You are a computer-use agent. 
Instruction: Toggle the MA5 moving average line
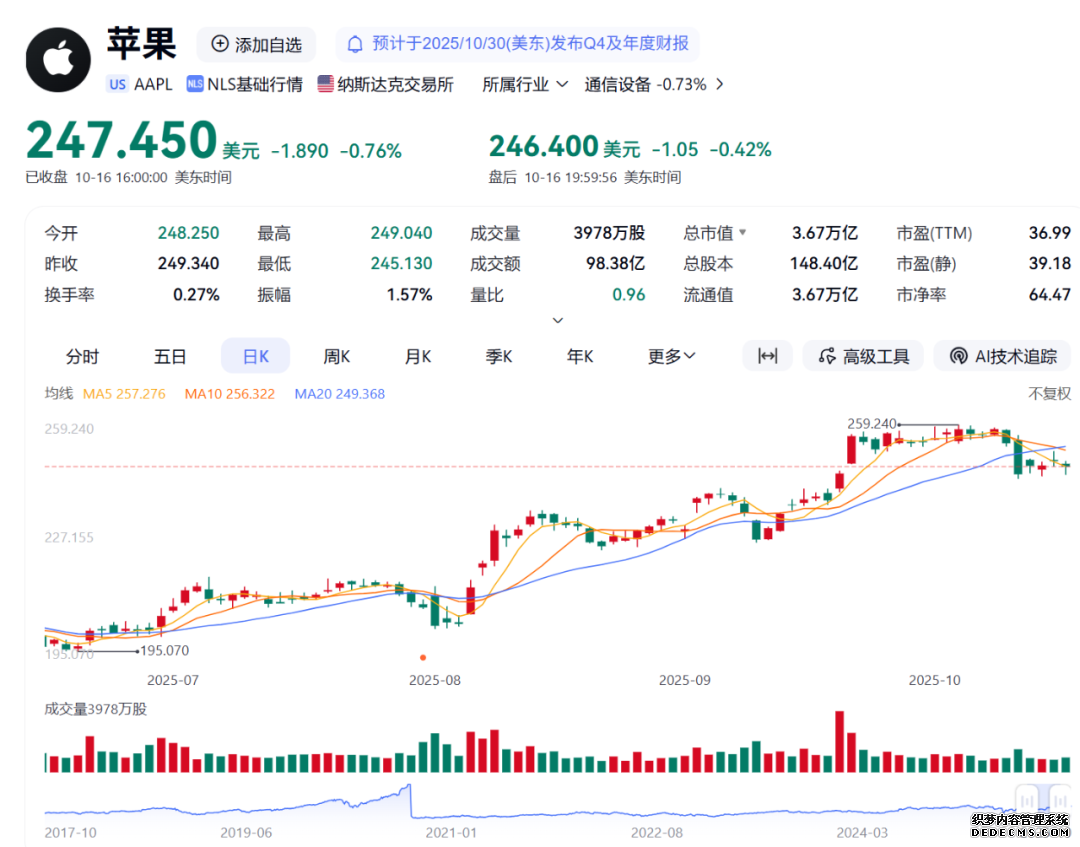click(x=124, y=394)
